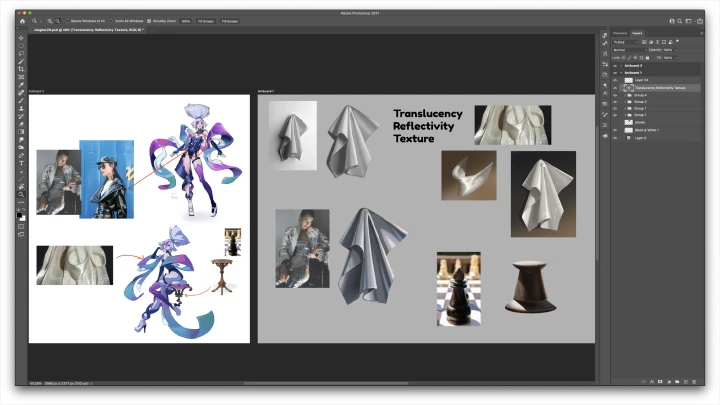Choose Zoom Out mode in options bar
Viewport: 720px width, 405px height.
tap(57, 21)
